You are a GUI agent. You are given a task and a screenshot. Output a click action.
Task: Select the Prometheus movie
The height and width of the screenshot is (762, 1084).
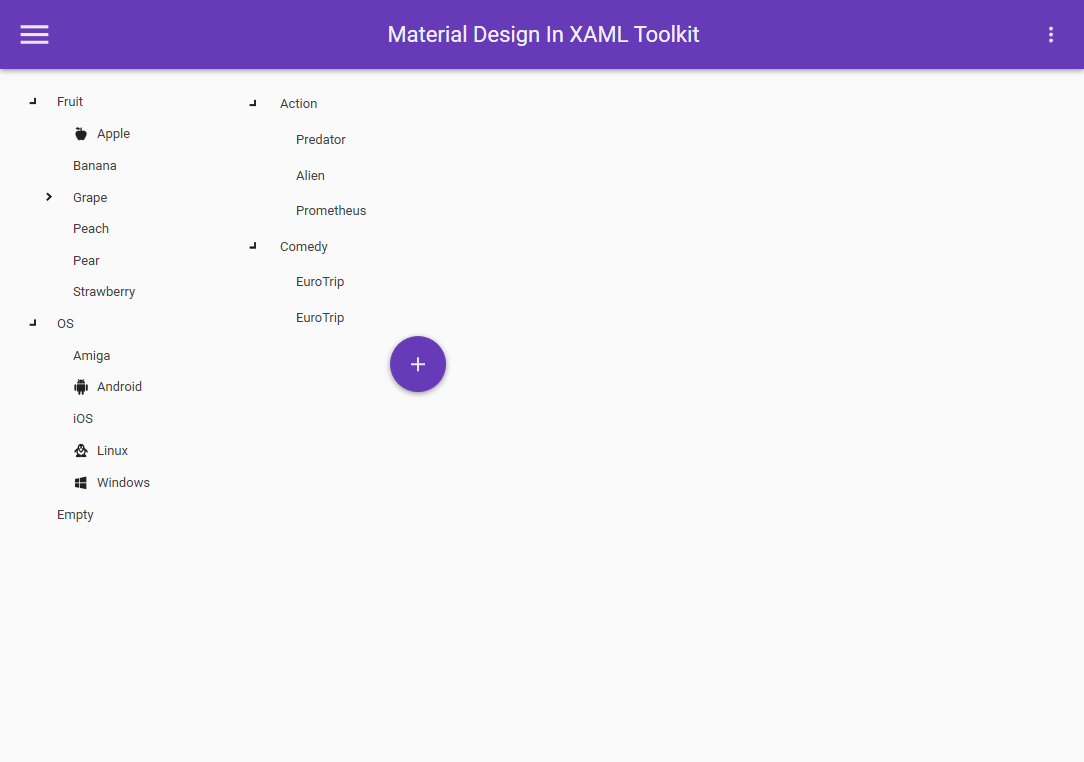[x=331, y=211]
